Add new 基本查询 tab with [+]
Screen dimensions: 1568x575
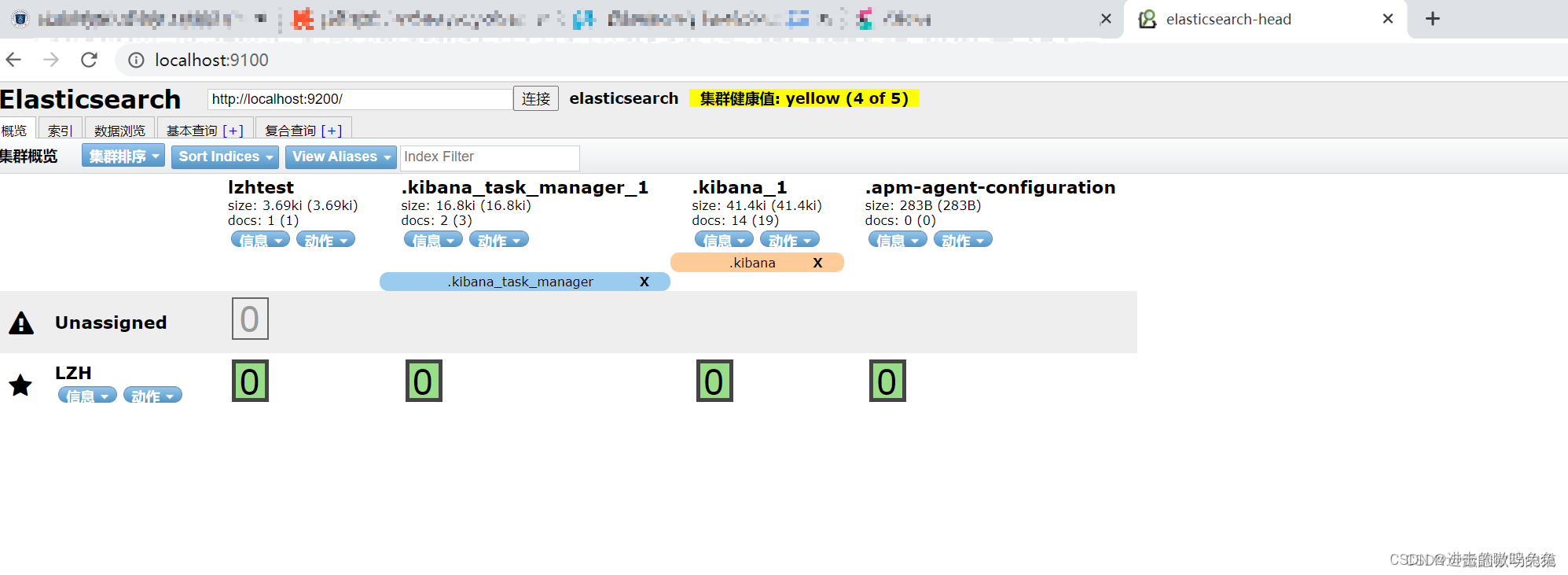[233, 131]
